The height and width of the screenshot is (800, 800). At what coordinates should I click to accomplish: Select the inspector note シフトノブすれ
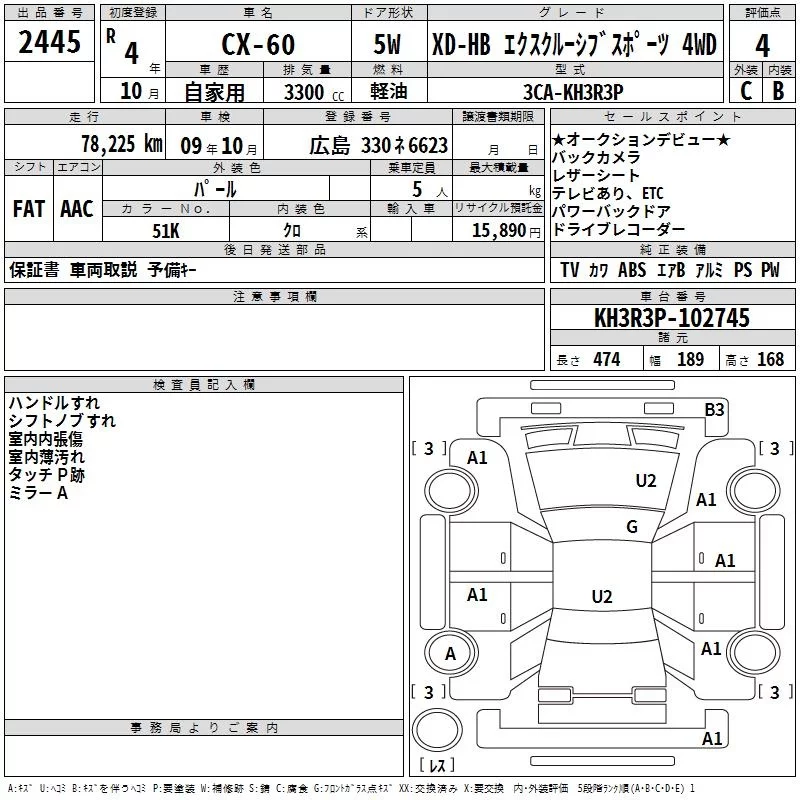click(x=62, y=421)
